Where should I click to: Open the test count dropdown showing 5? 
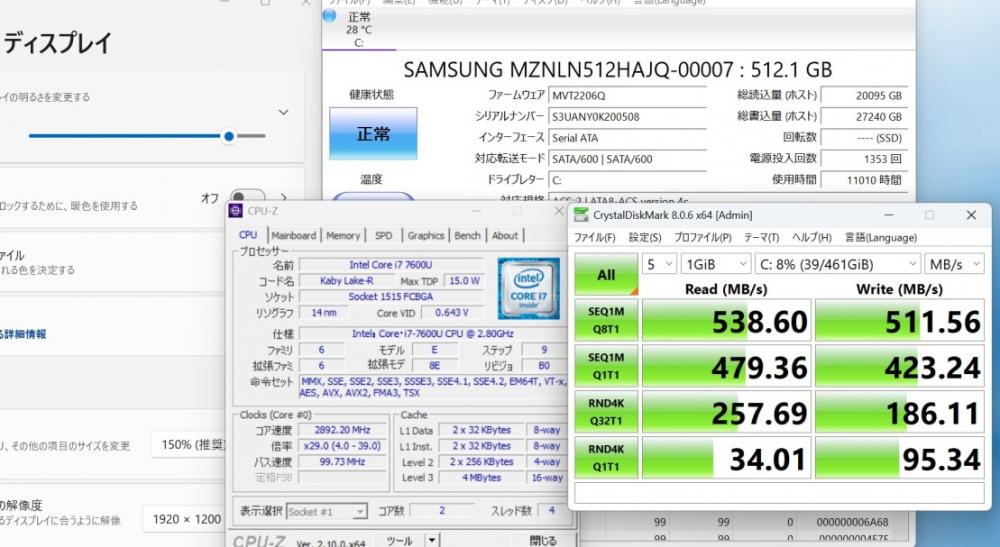click(x=659, y=264)
